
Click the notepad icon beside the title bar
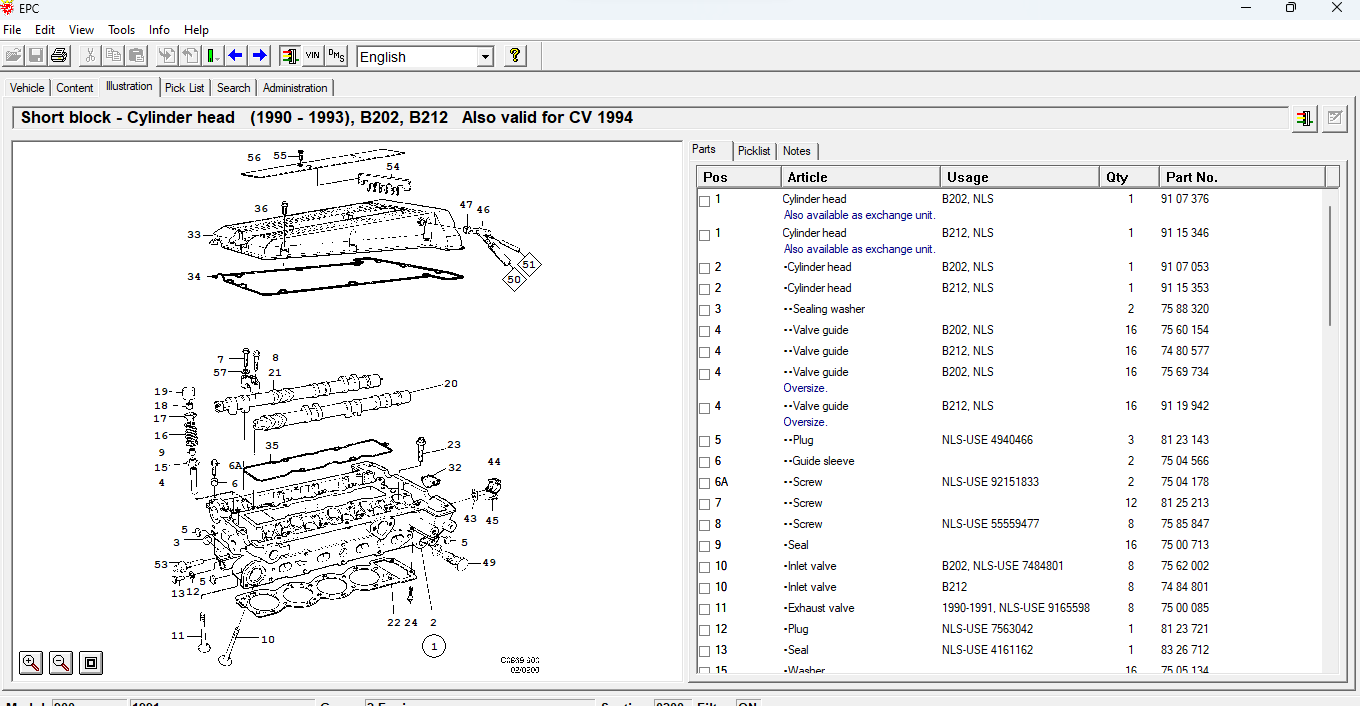coord(1334,118)
